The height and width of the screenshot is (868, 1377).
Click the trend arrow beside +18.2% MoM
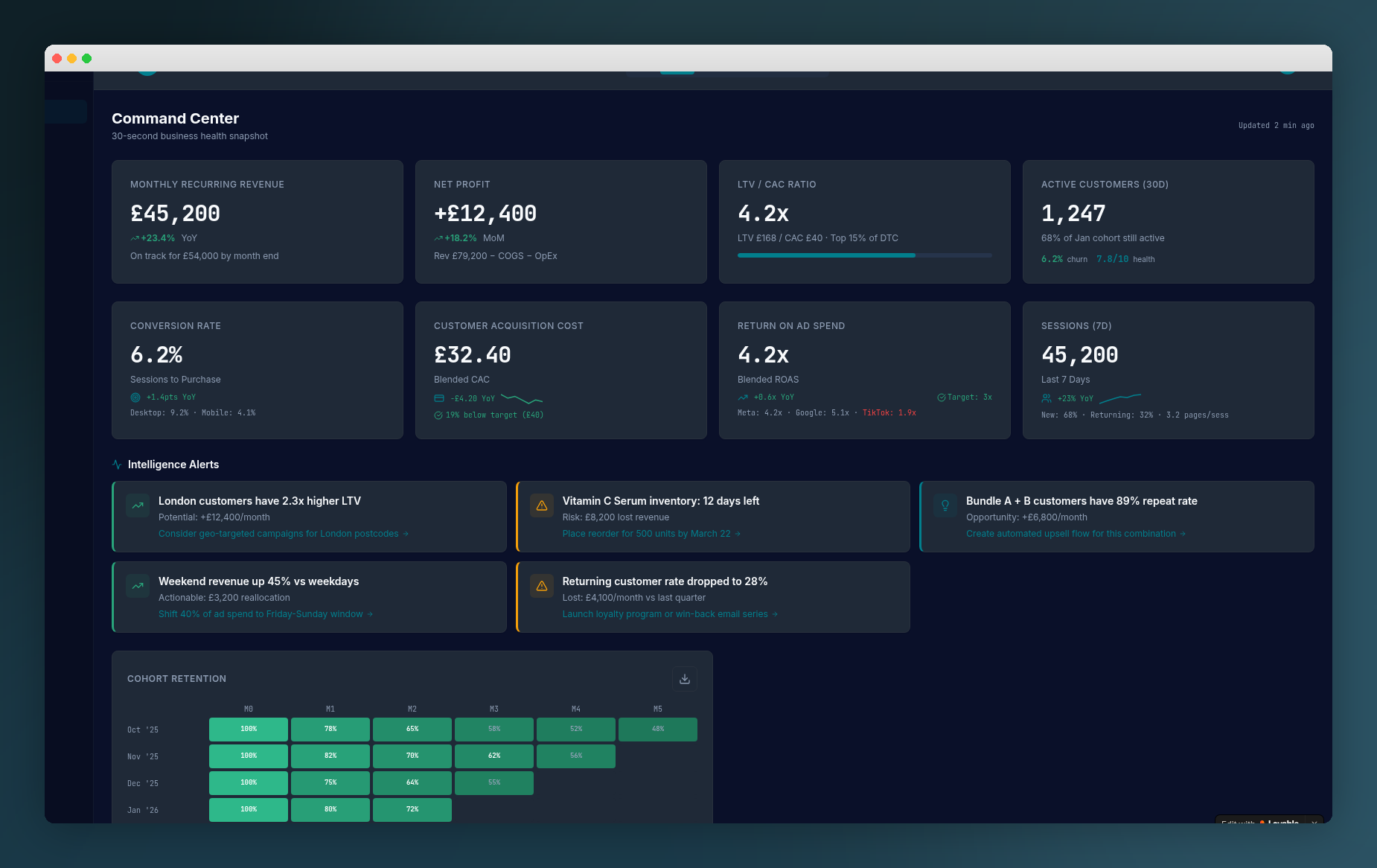(x=438, y=238)
